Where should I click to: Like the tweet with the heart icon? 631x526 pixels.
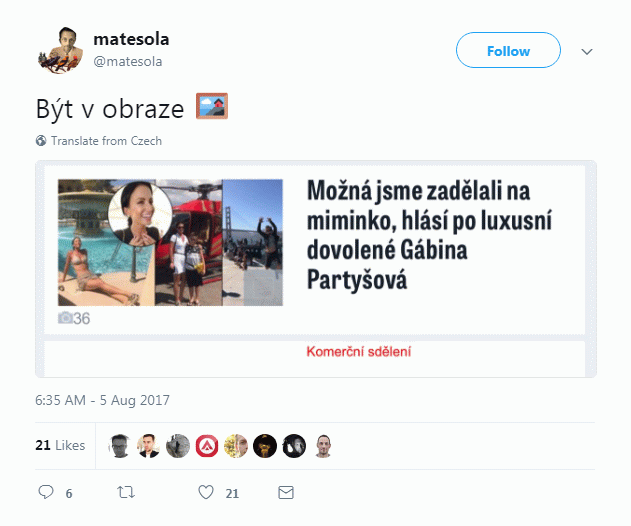pyautogui.click(x=206, y=492)
